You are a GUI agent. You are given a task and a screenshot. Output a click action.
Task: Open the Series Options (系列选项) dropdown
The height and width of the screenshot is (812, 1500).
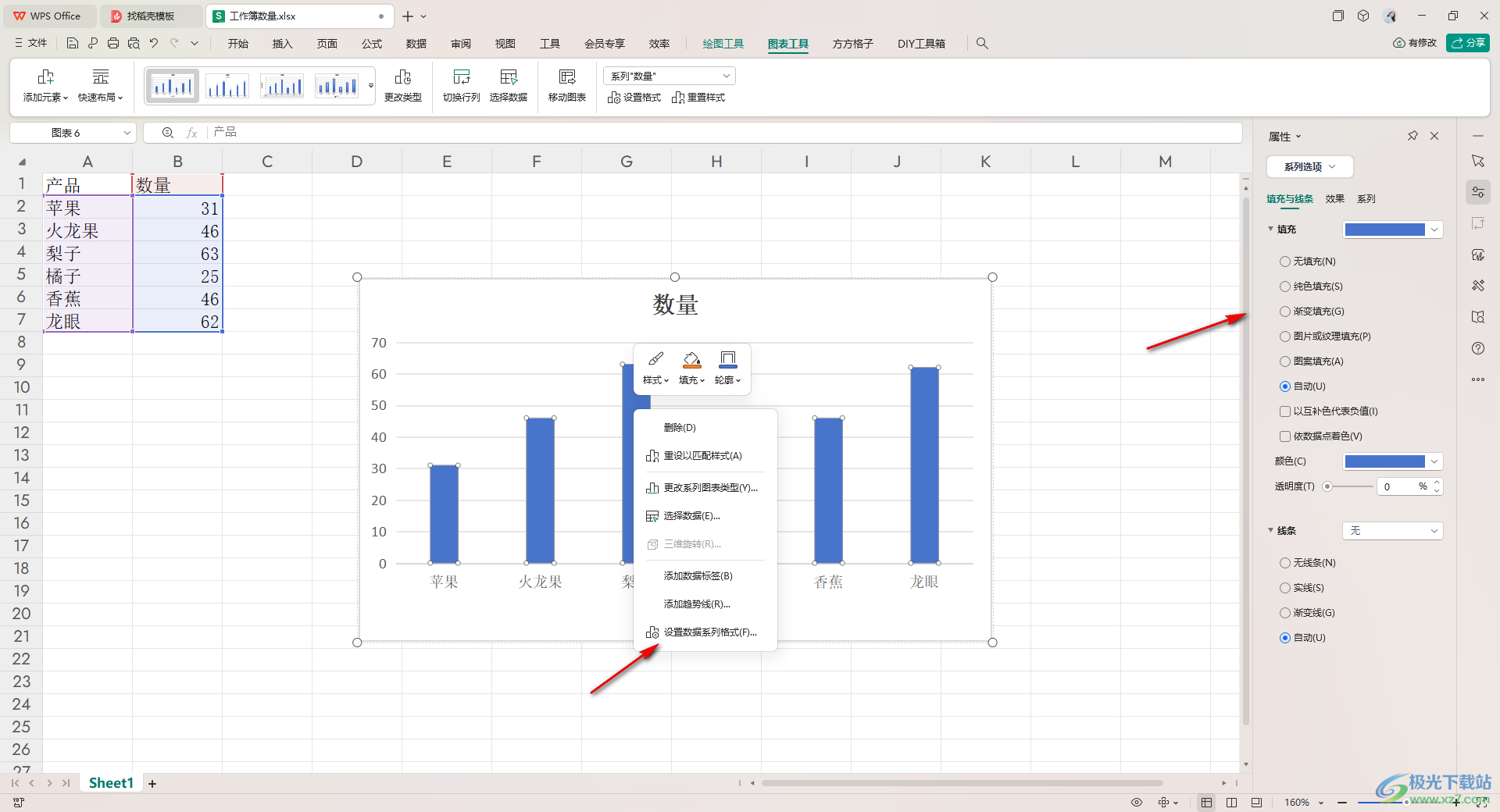pyautogui.click(x=1309, y=167)
